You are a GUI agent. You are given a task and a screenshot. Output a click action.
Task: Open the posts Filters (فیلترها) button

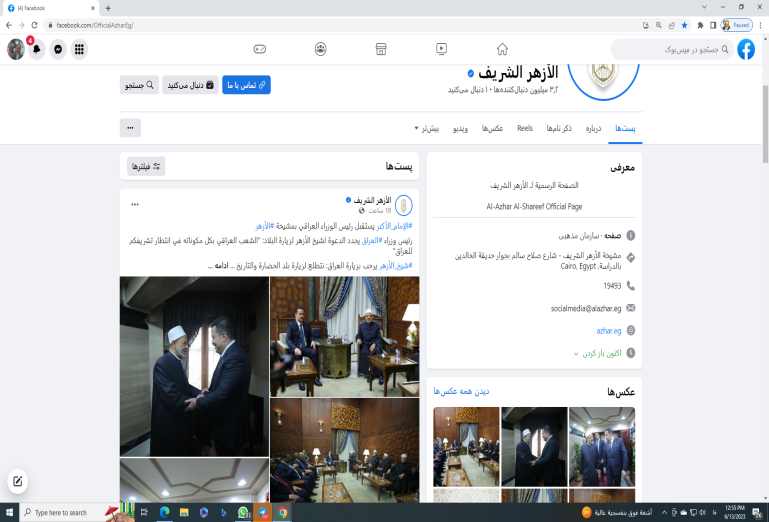[146, 166]
